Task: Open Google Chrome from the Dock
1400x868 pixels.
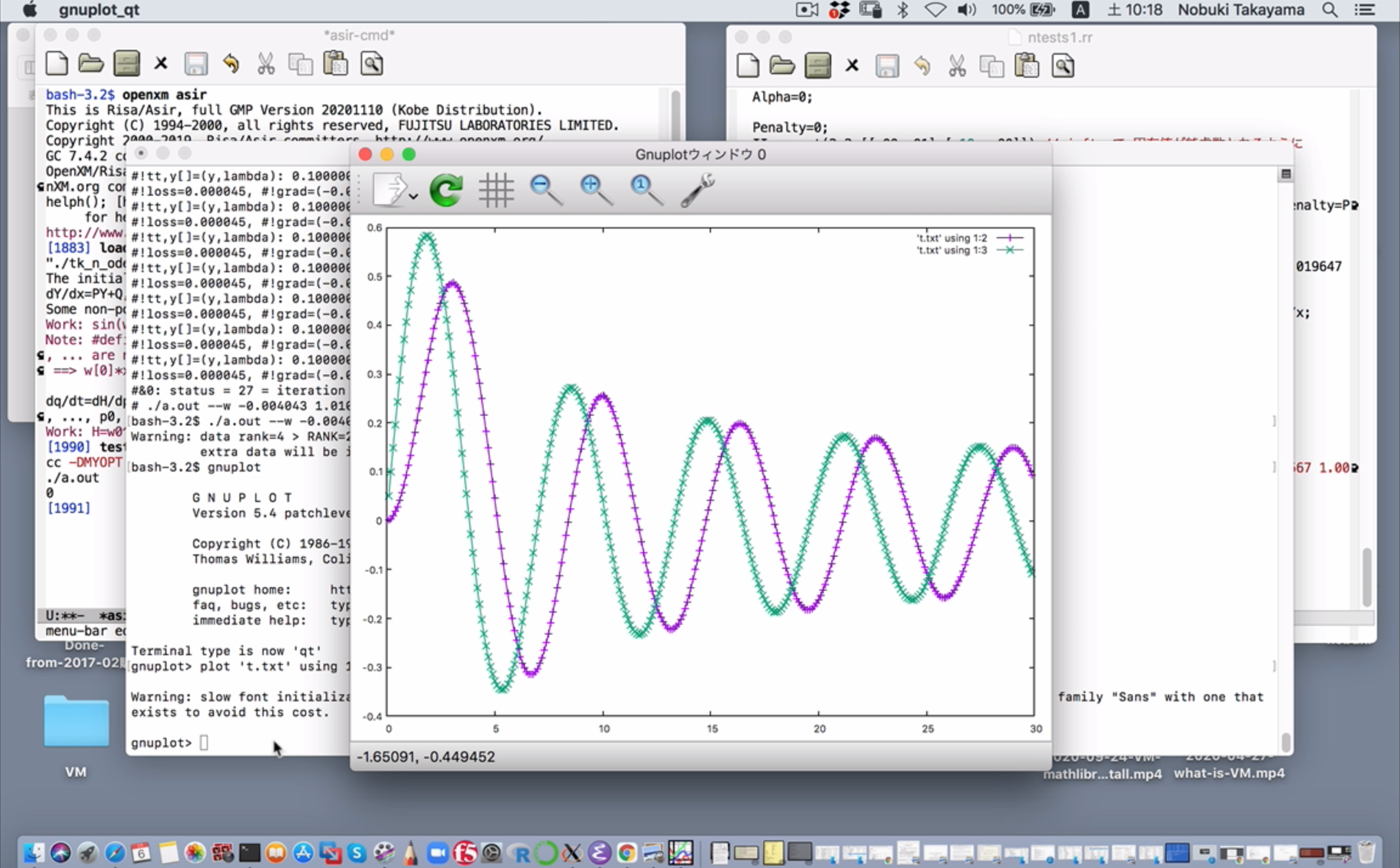Action: [x=626, y=852]
